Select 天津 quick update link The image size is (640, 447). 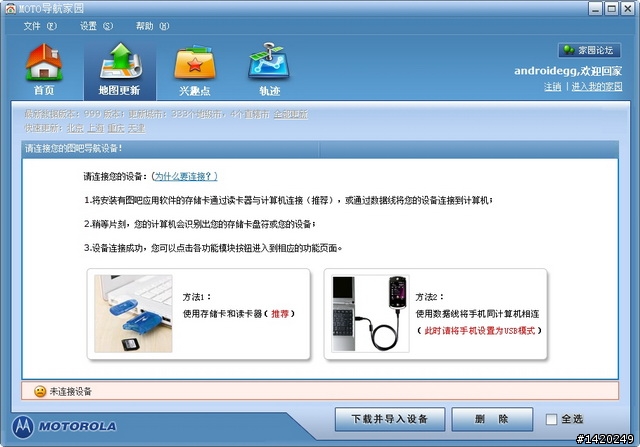pos(136,128)
